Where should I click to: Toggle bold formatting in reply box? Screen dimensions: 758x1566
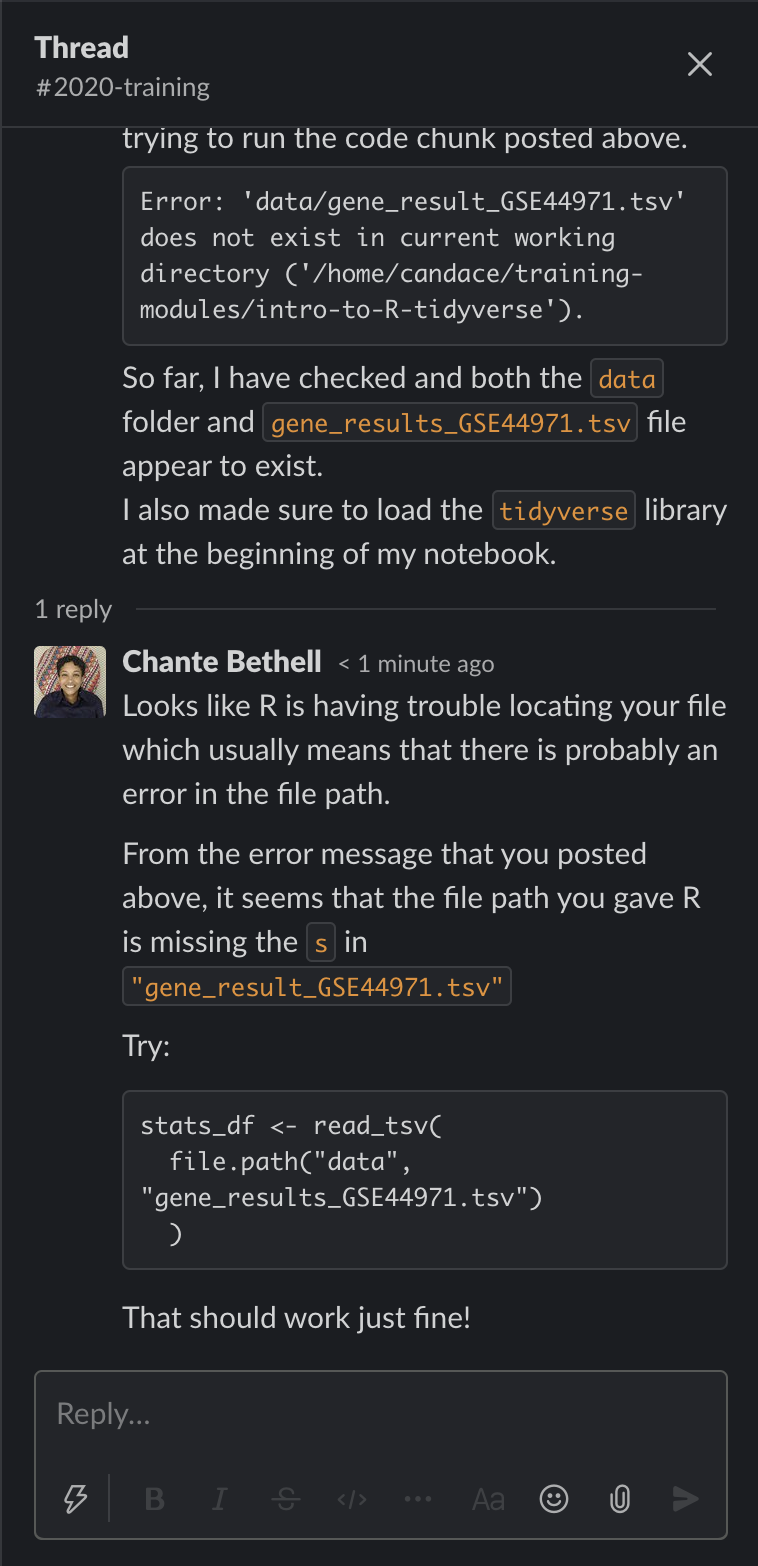coord(155,1498)
